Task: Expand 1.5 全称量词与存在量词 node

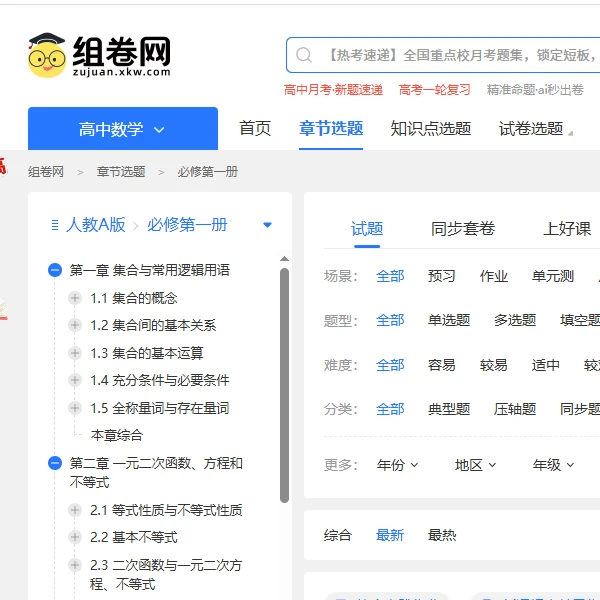Action: [x=75, y=408]
